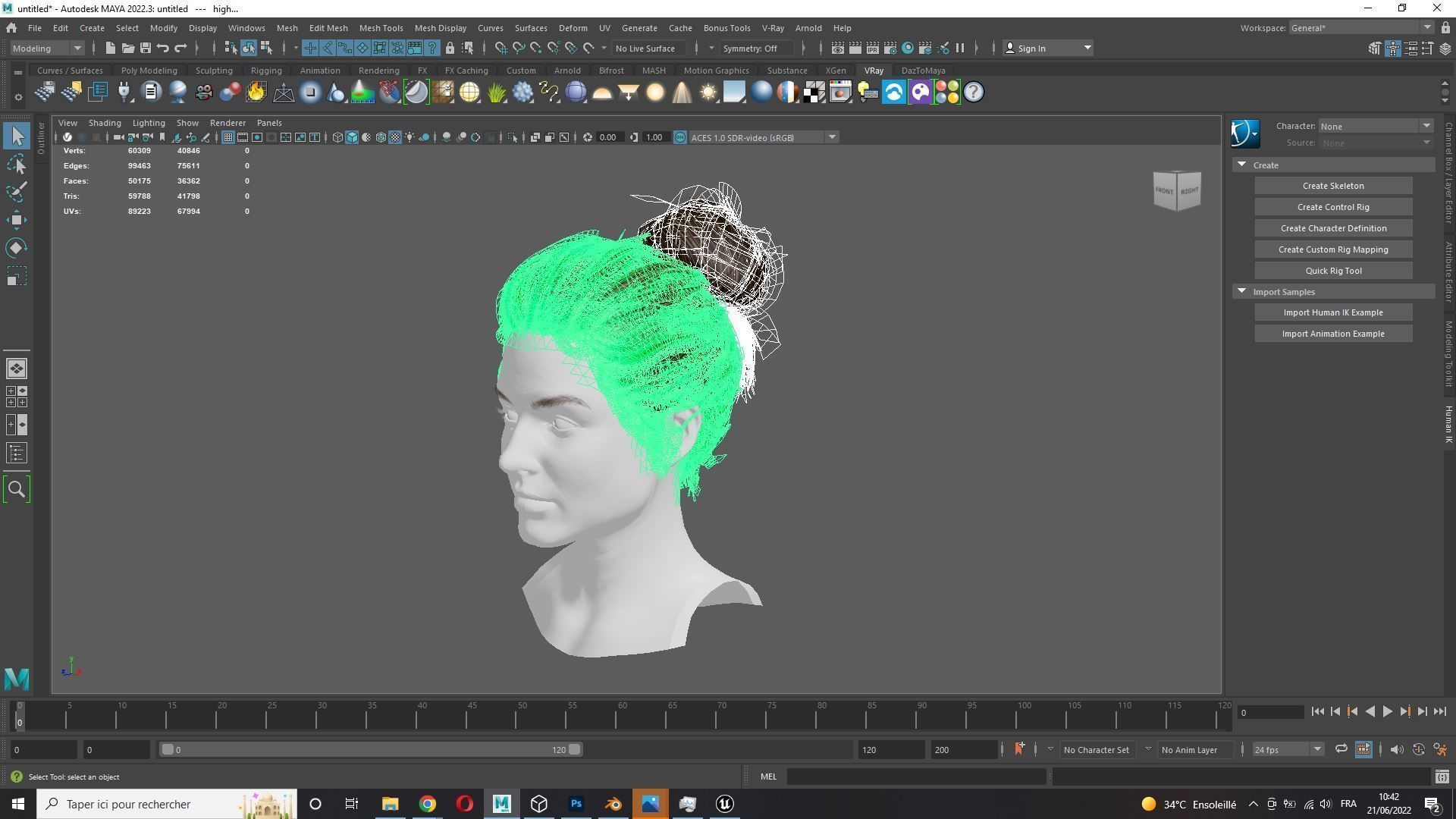Click the Import Animation Example button

(1333, 334)
